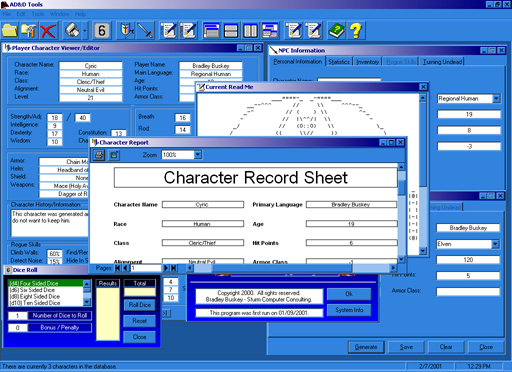Click the printer icon in Character Report
The image size is (512, 372).
[98, 155]
